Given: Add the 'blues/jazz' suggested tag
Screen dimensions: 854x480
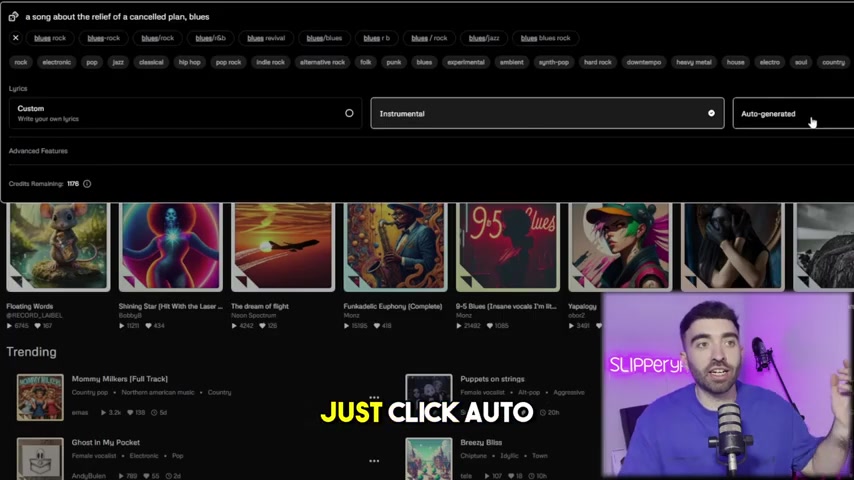Looking at the screenshot, I should [x=484, y=38].
